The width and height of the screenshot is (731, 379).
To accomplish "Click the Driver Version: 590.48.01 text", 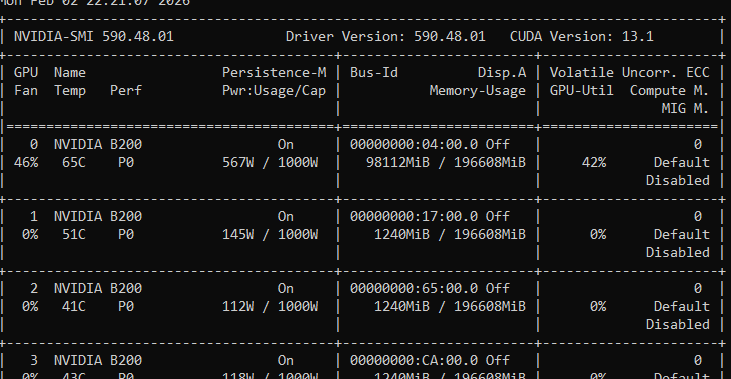I will click(386, 36).
